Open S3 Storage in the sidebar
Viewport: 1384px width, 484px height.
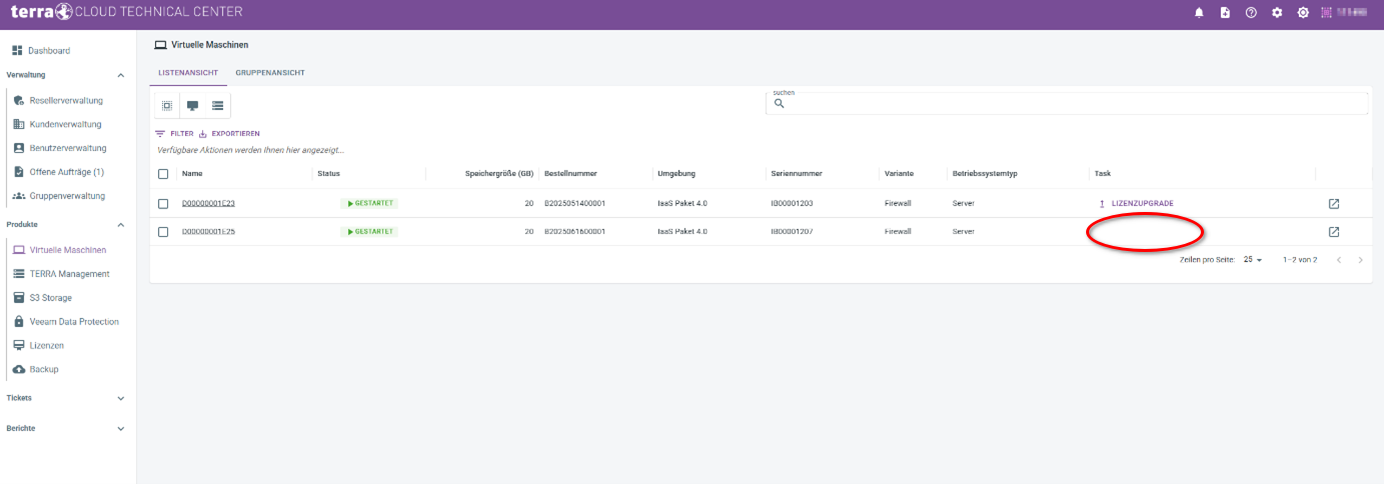50,298
